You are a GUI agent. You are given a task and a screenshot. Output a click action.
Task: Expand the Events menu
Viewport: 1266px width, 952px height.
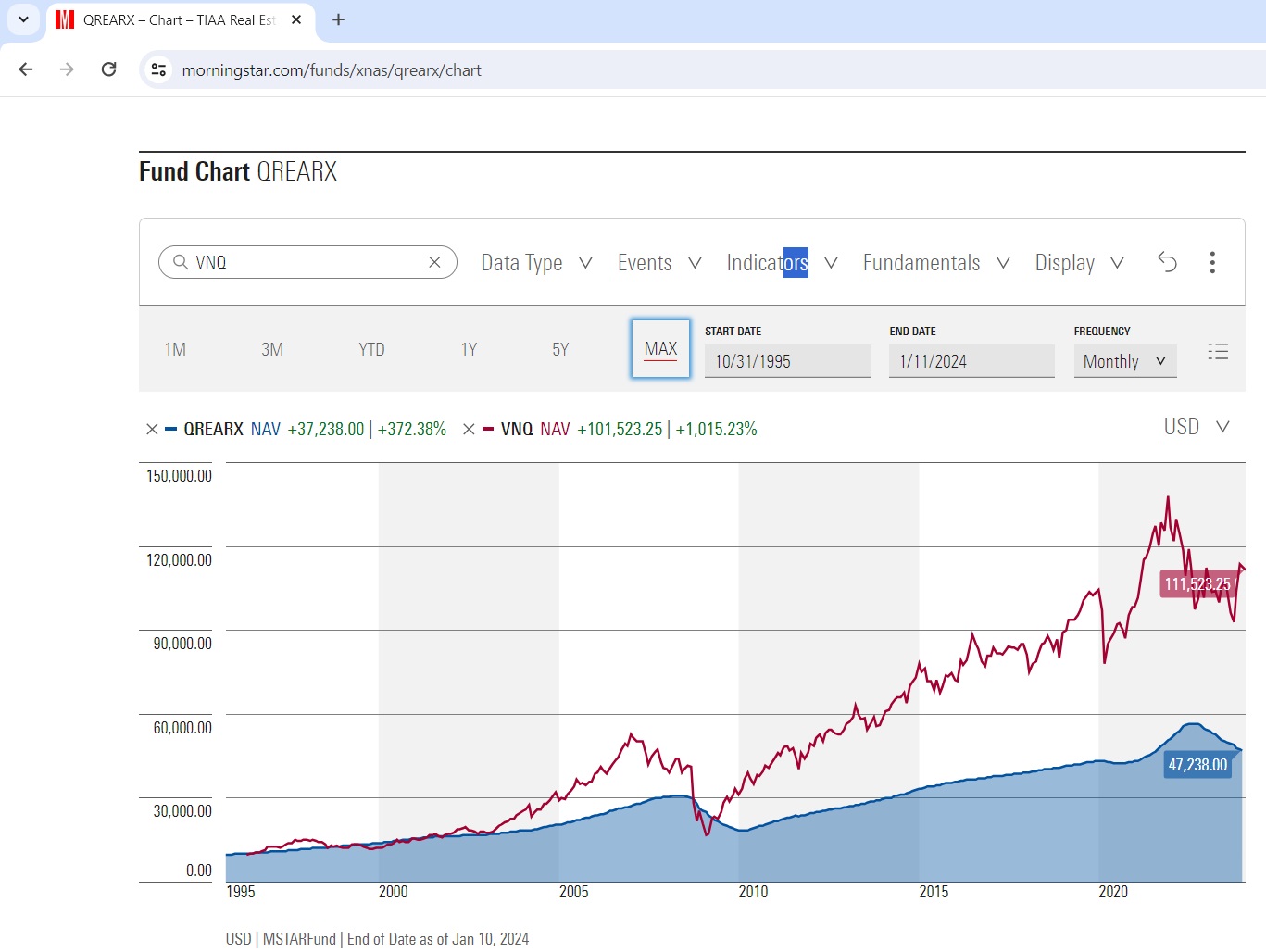pos(659,263)
